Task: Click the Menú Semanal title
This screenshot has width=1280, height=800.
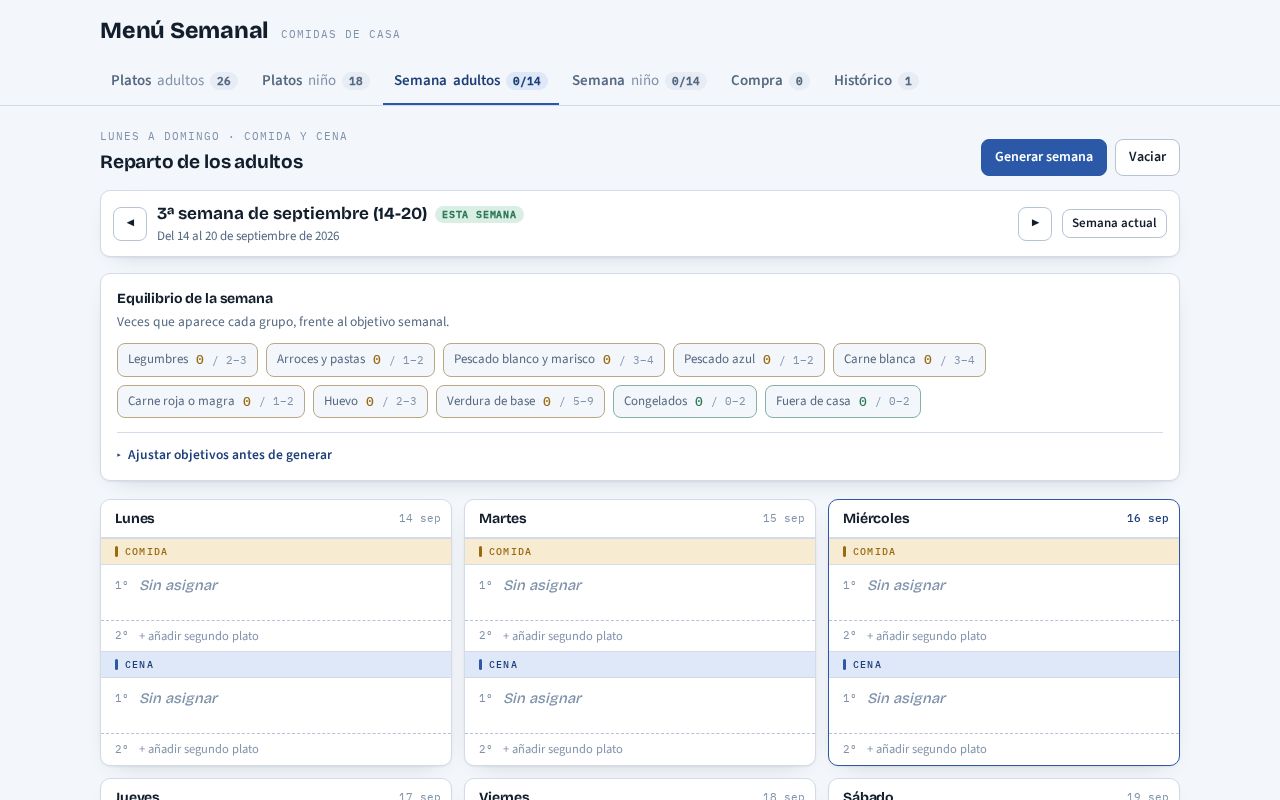Action: click(184, 31)
